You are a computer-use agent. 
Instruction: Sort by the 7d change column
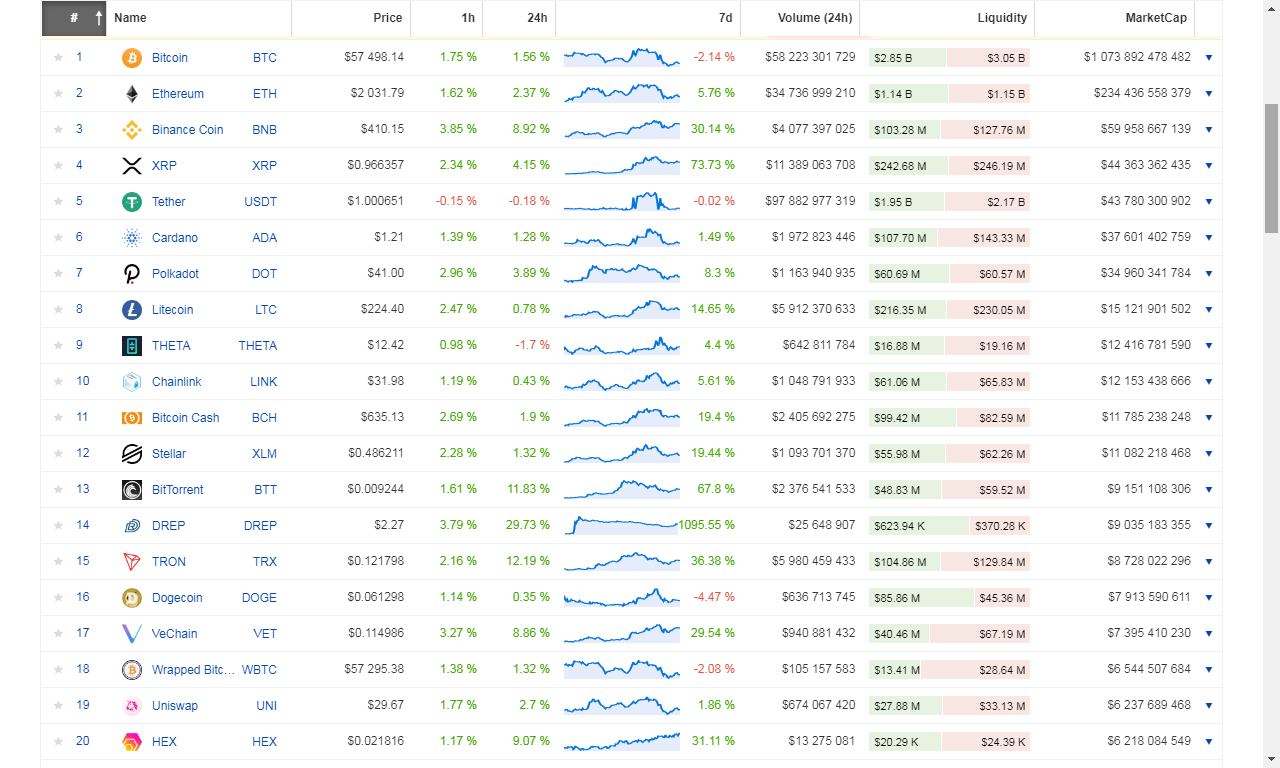[x=648, y=18]
